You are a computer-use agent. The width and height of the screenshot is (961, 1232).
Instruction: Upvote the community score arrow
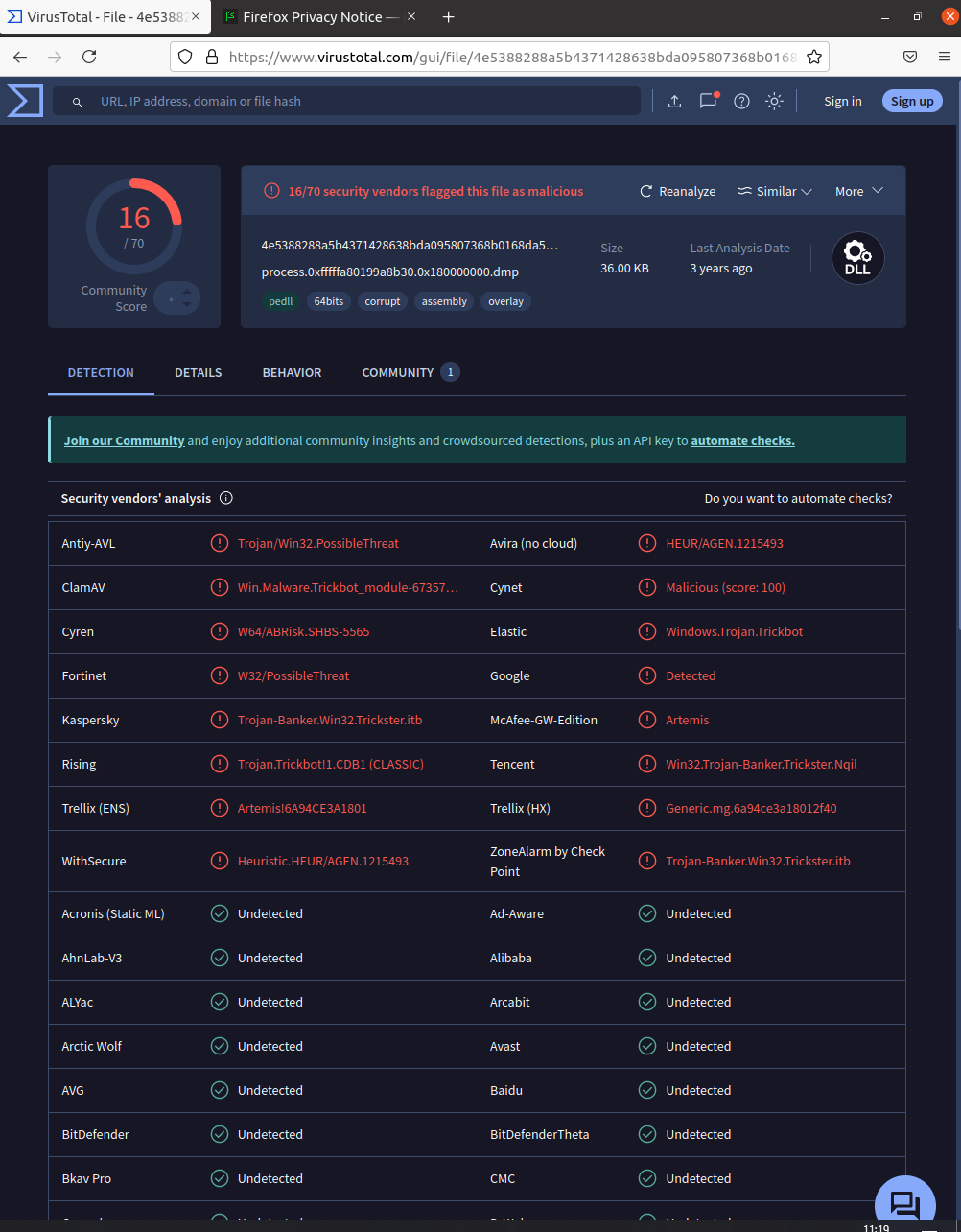(187, 292)
